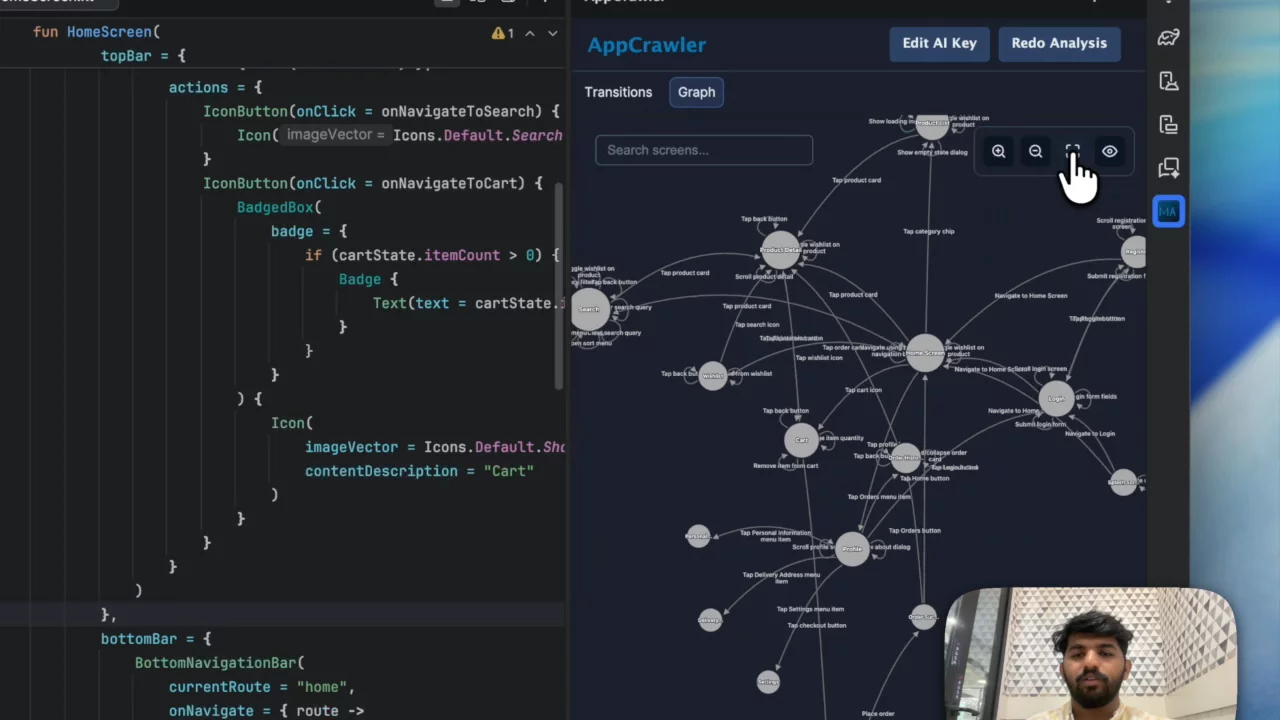
Task: Click the 'Tap Delivery Address menu item' label
Action: coord(781,577)
